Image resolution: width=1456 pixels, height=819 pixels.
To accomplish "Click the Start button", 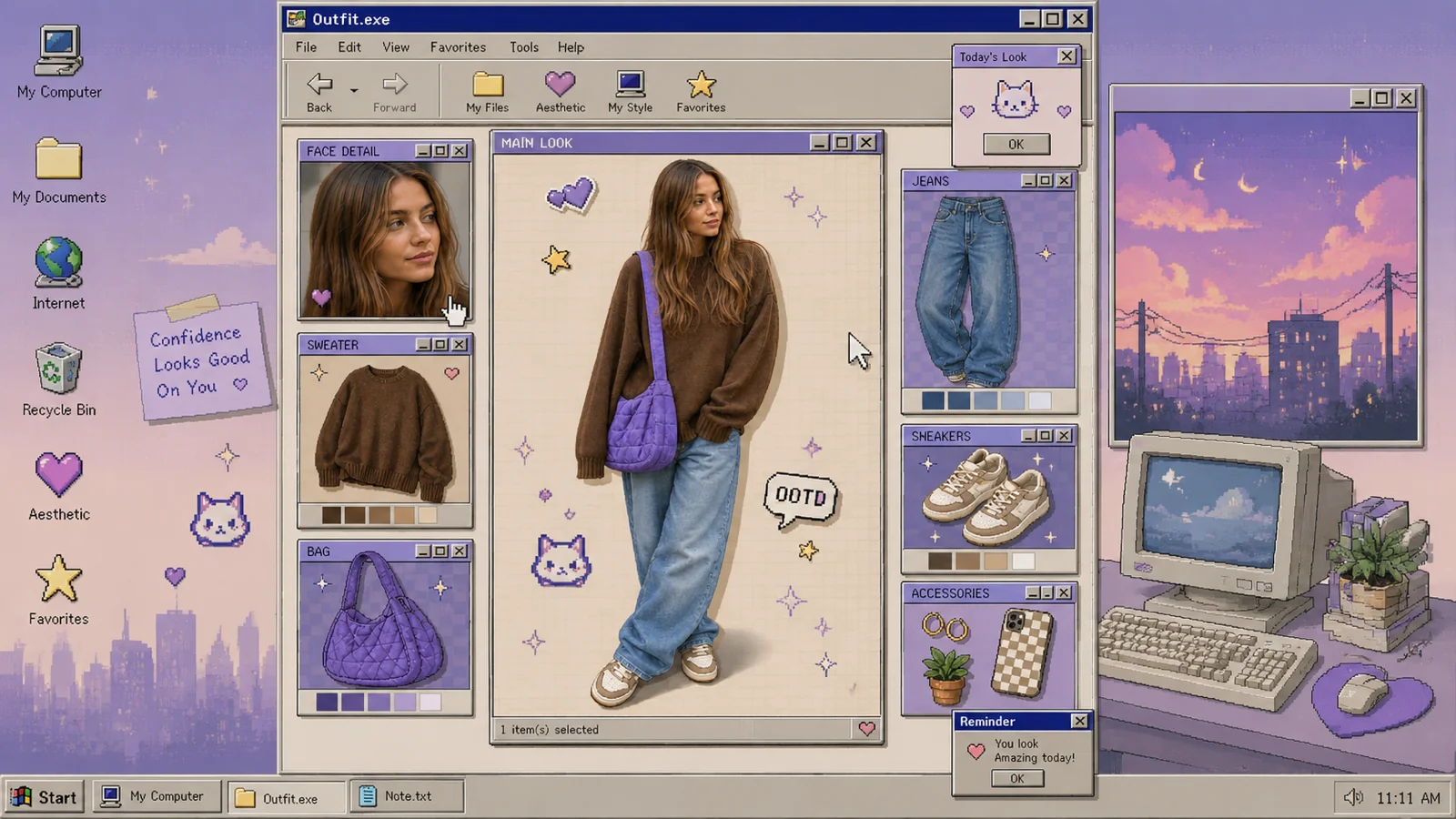I will tap(45, 797).
